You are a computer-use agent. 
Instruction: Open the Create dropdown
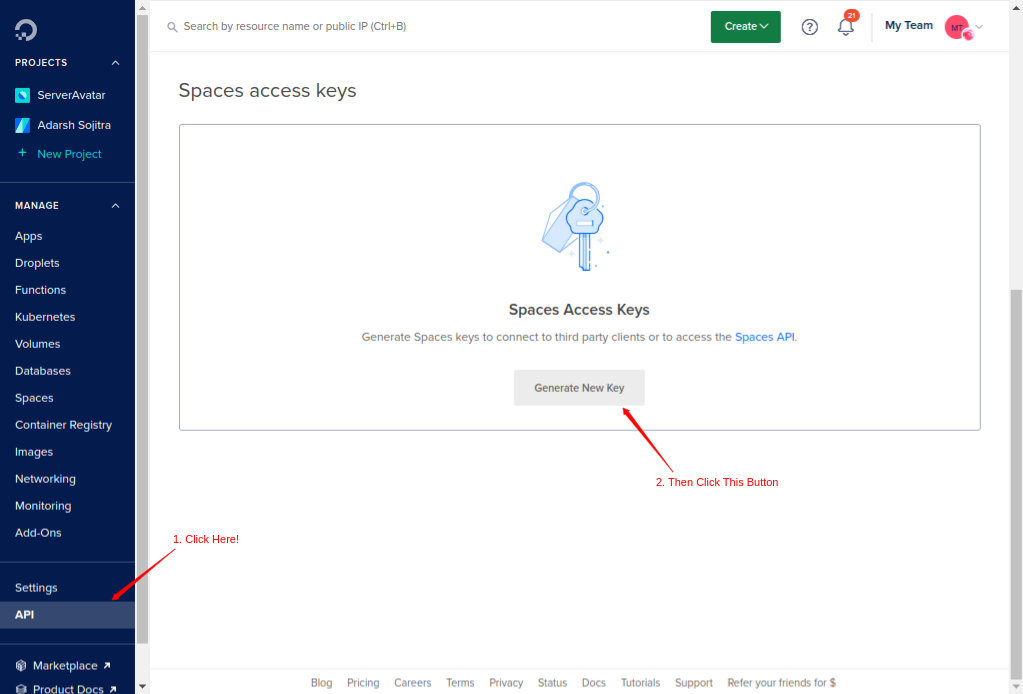pos(746,27)
